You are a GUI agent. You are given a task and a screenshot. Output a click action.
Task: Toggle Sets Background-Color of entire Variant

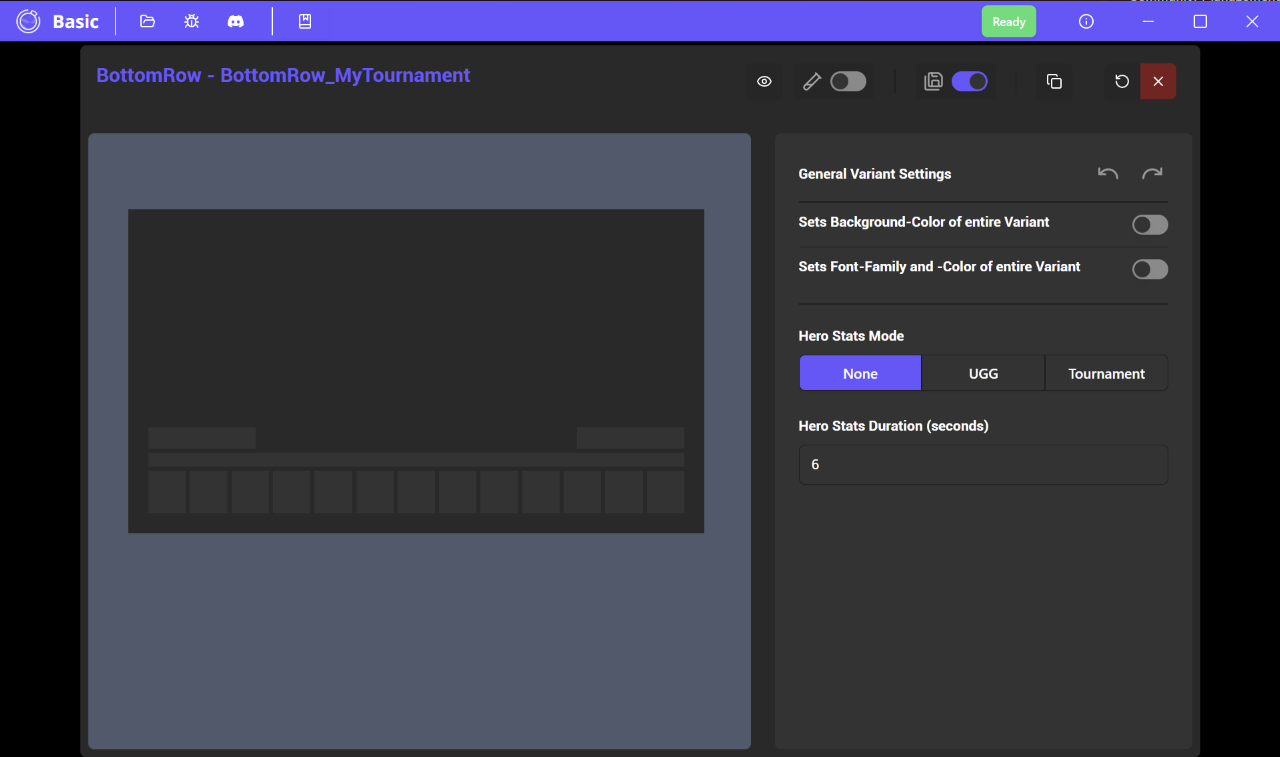coord(1149,225)
